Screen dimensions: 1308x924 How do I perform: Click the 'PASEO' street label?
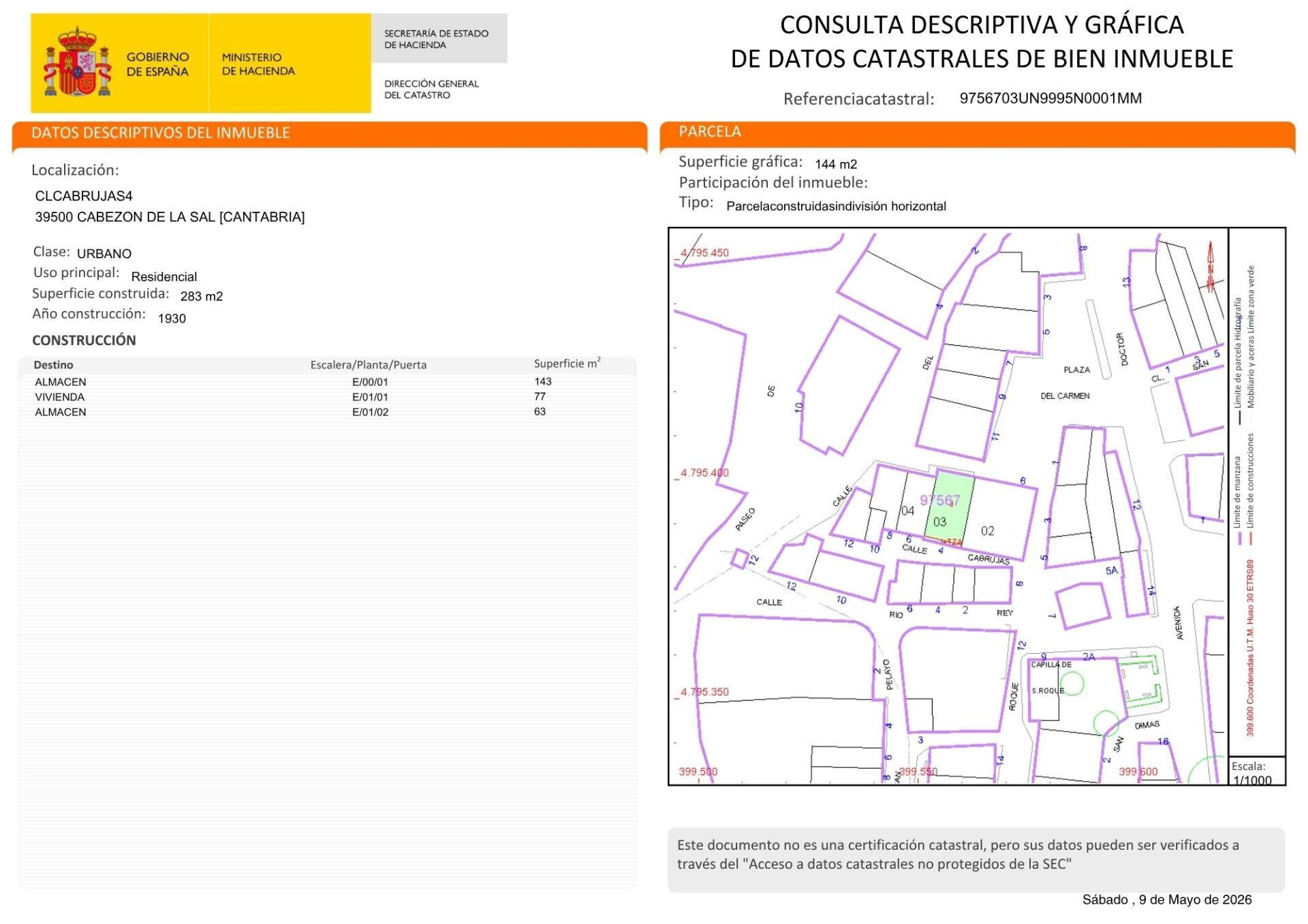[745, 520]
